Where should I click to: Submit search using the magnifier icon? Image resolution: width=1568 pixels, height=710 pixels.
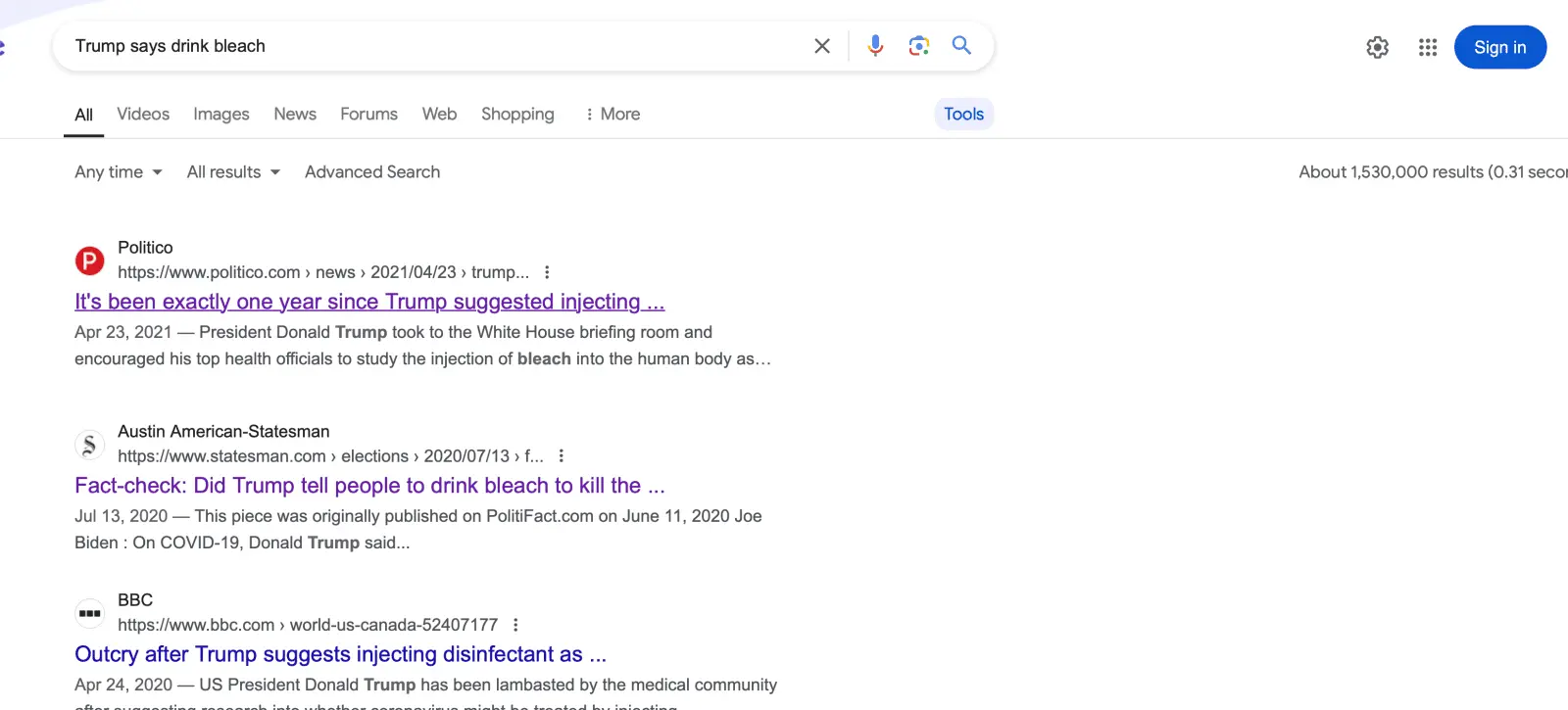[x=961, y=46]
